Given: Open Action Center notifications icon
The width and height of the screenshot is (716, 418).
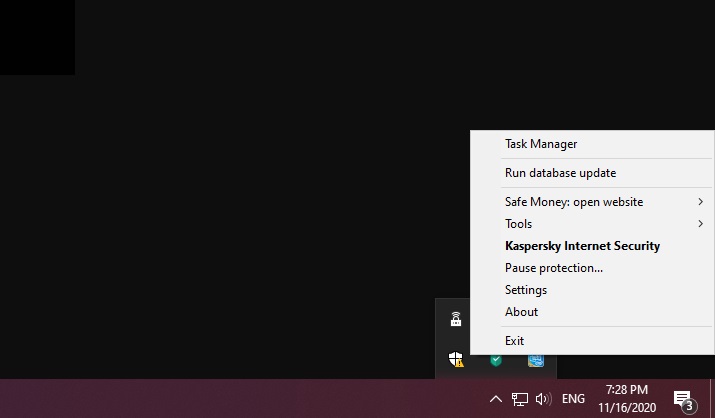Looking at the screenshot, I should [x=685, y=400].
